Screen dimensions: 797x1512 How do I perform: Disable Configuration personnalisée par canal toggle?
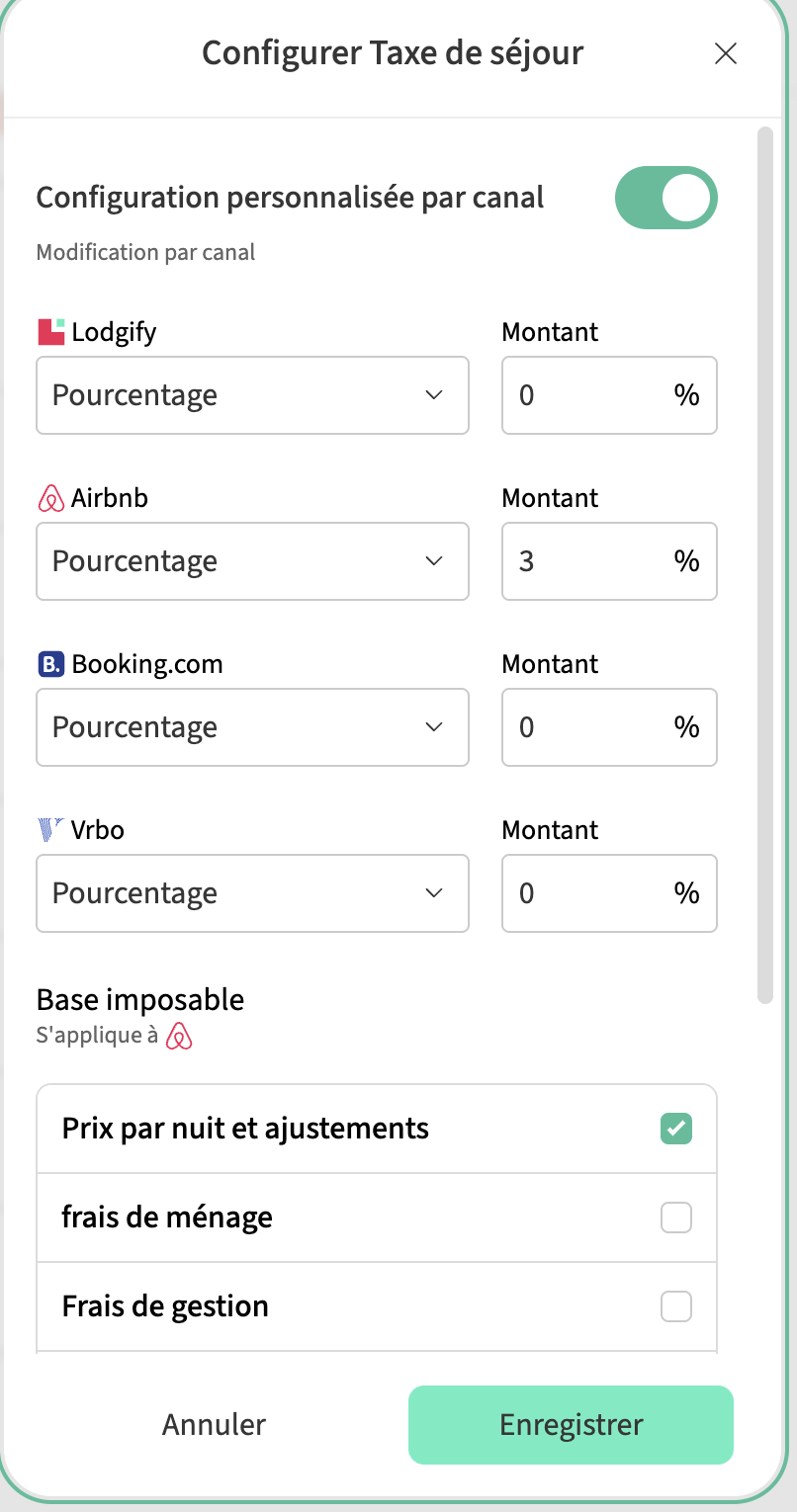click(x=665, y=199)
